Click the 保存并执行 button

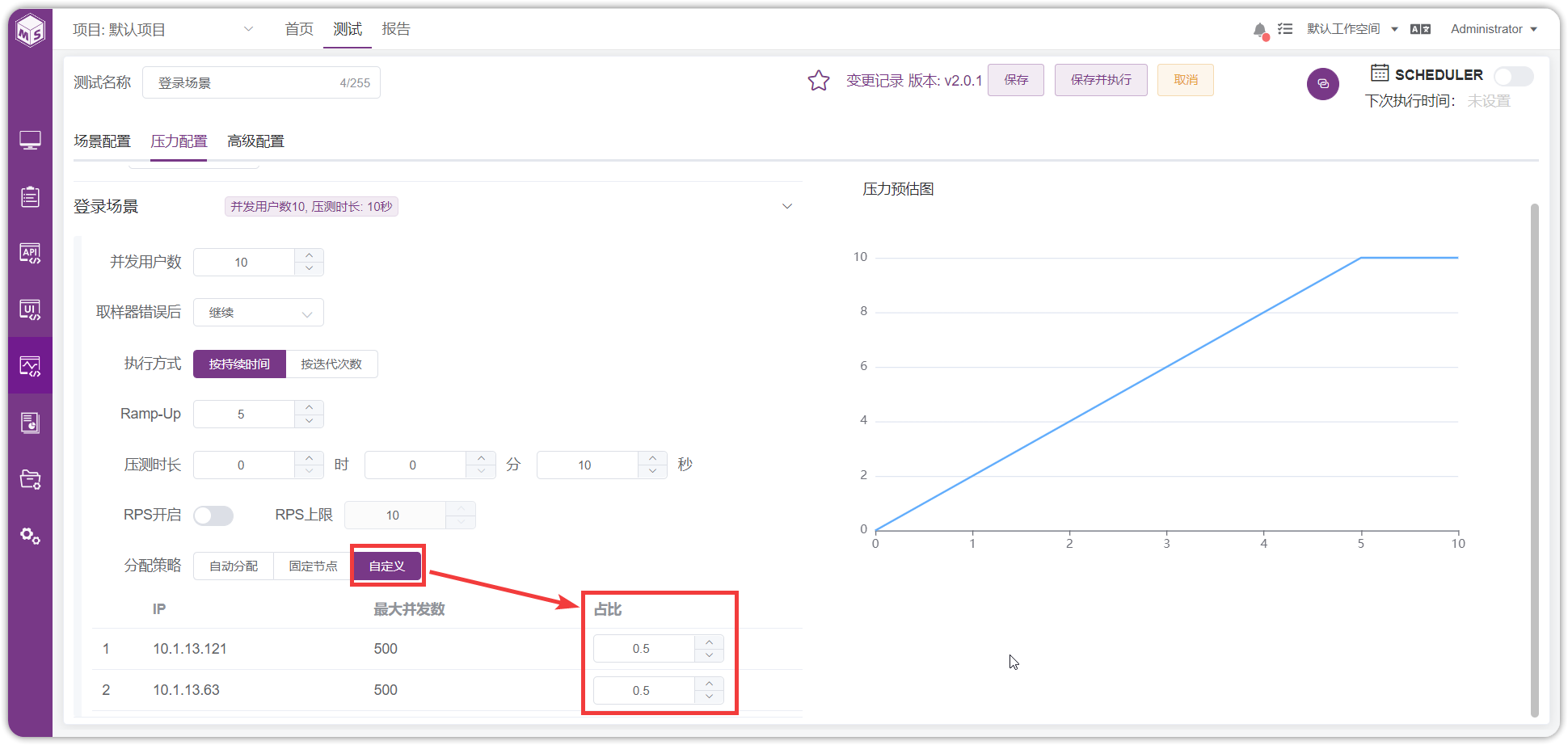1101,80
